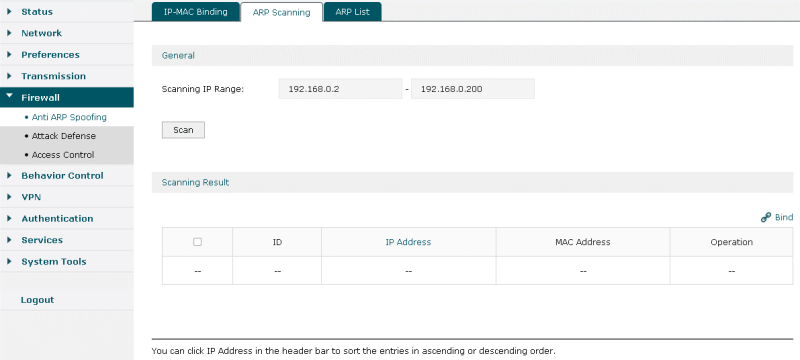
Task: Click the Operation column header
Action: (x=732, y=242)
